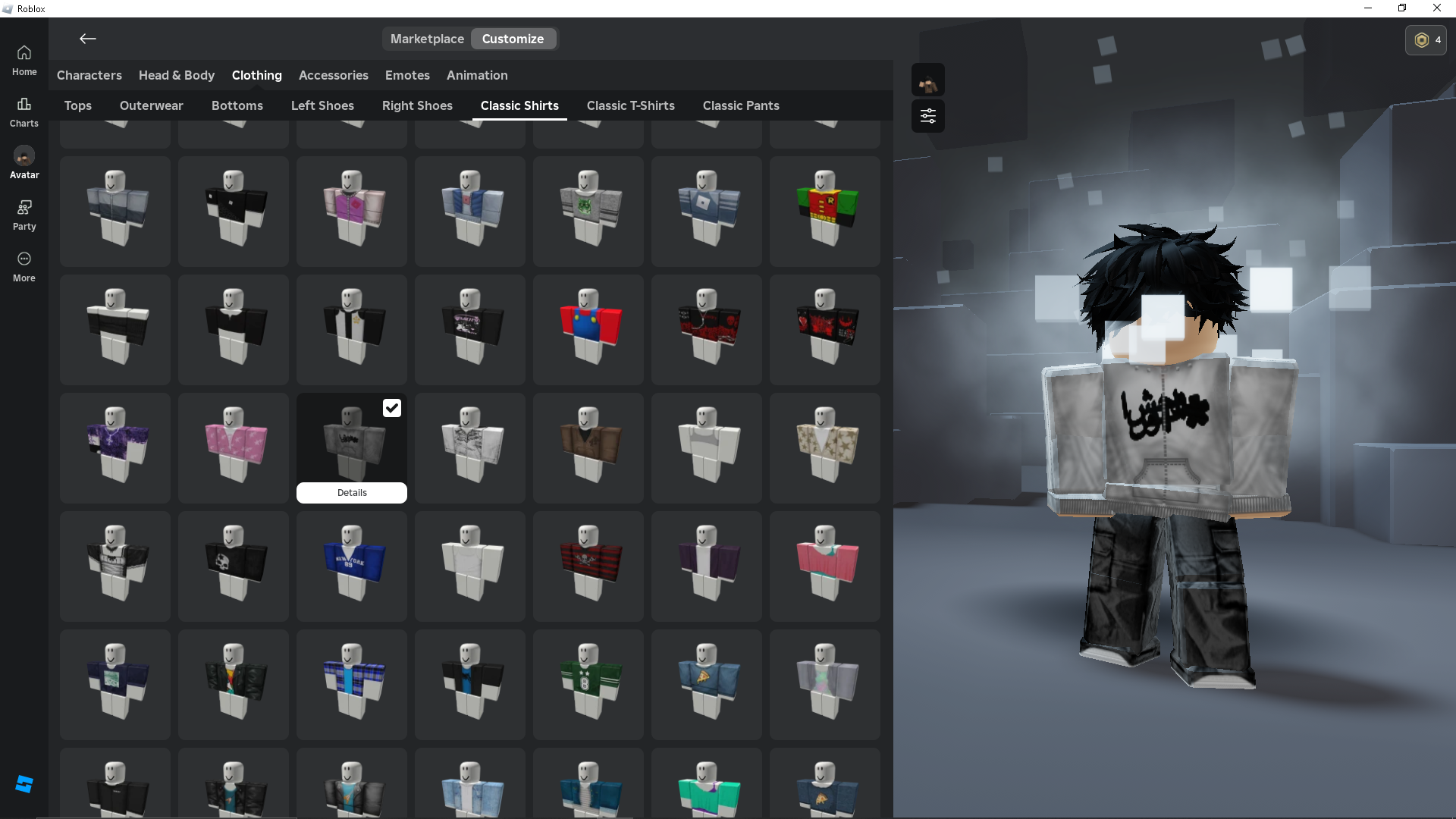
Task: Equip the pink star-patterned shirt
Action: (x=234, y=448)
